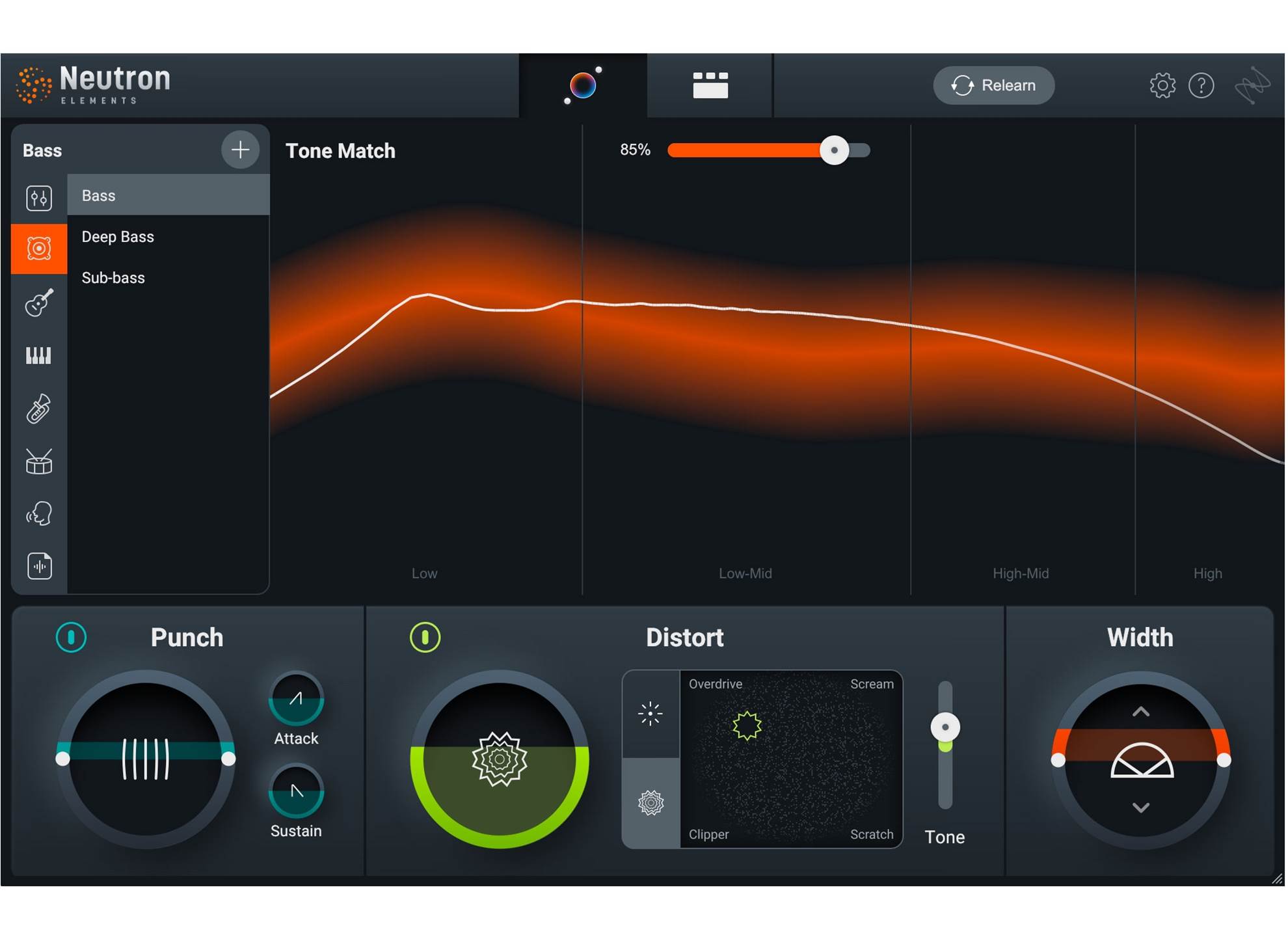The width and height of the screenshot is (1288, 937).
Task: Click the Attack knob
Action: point(296,699)
